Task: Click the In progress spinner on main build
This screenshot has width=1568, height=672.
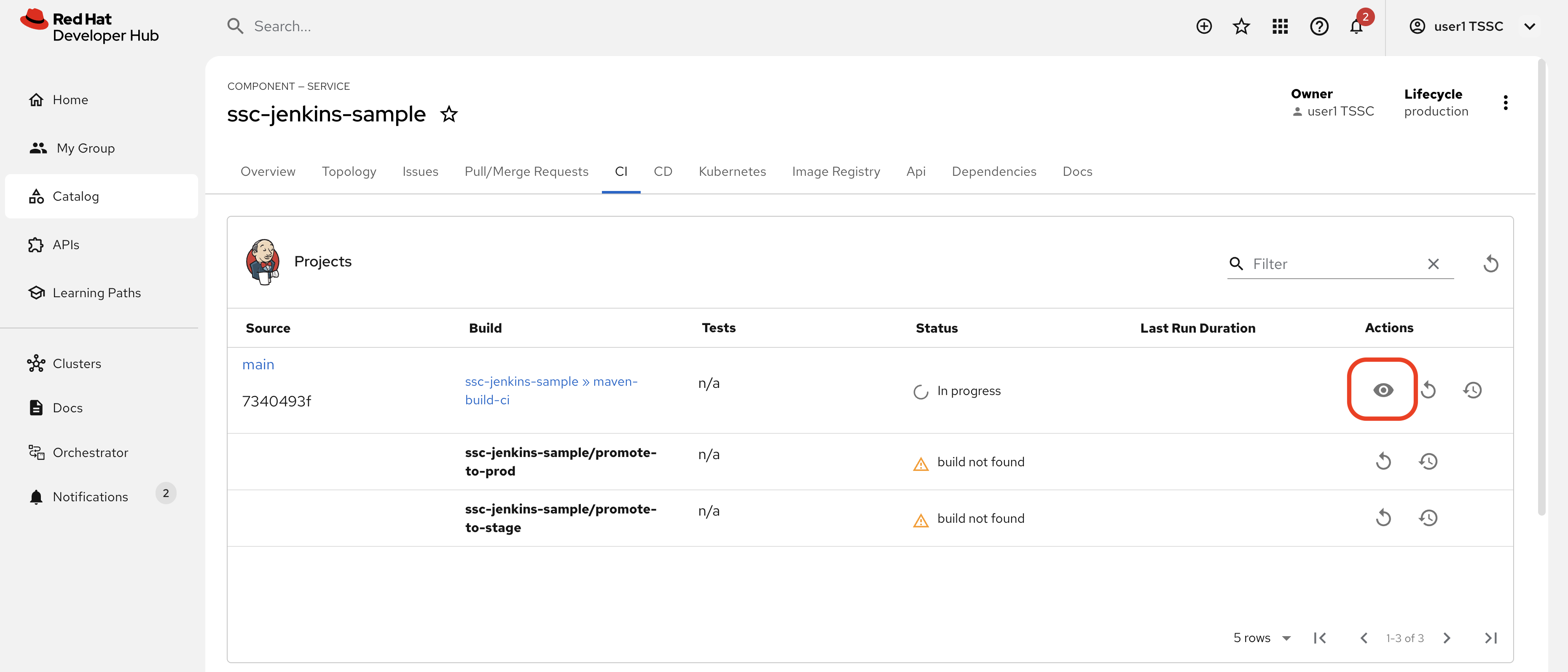Action: (920, 391)
